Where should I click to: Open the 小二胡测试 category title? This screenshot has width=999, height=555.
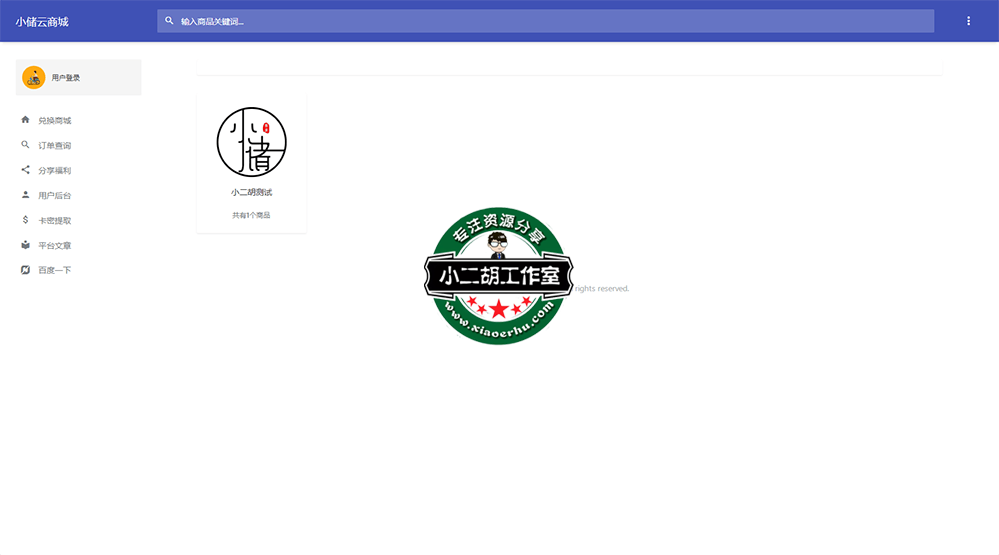(x=251, y=192)
